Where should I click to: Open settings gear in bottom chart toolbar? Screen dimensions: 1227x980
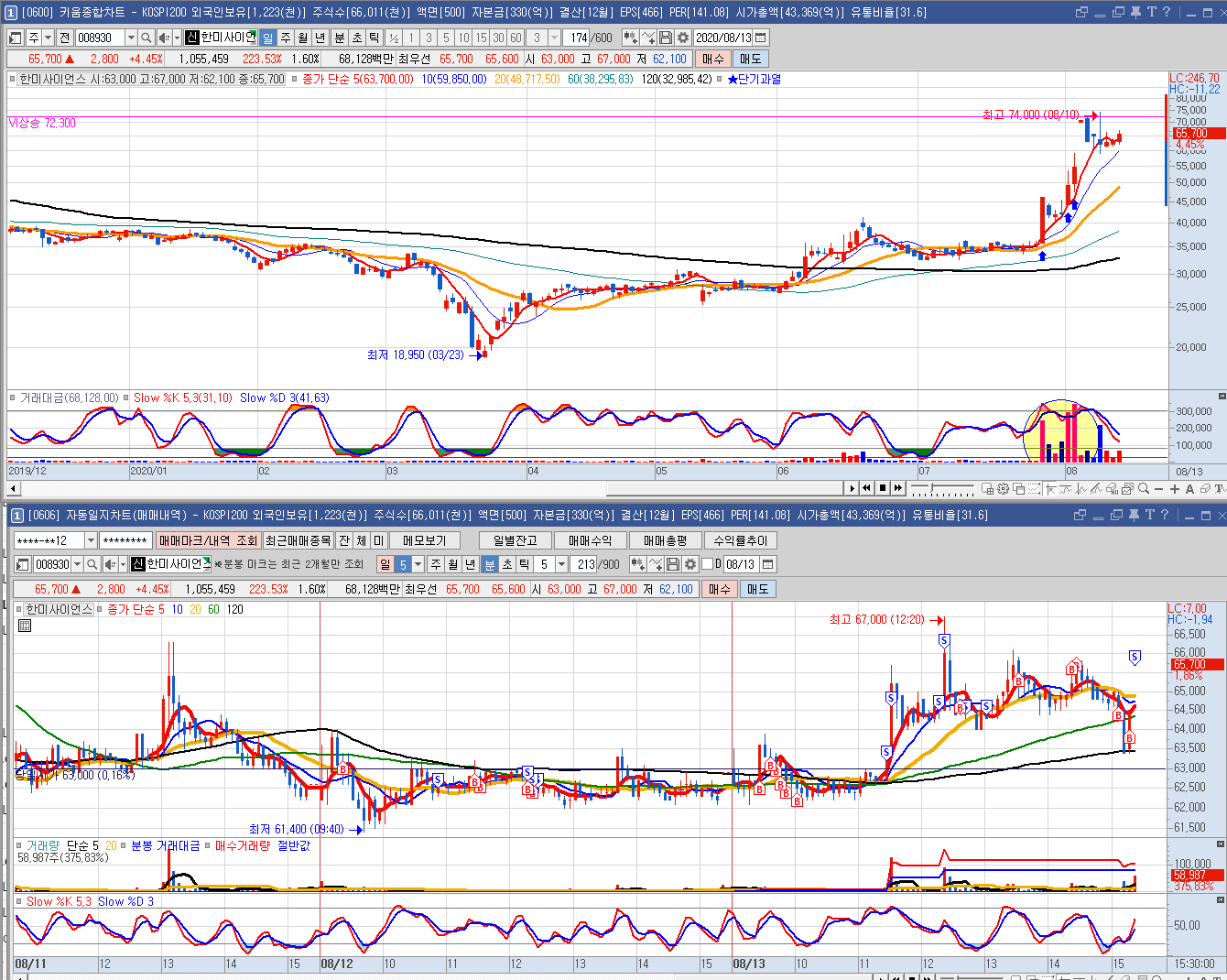coord(690,564)
